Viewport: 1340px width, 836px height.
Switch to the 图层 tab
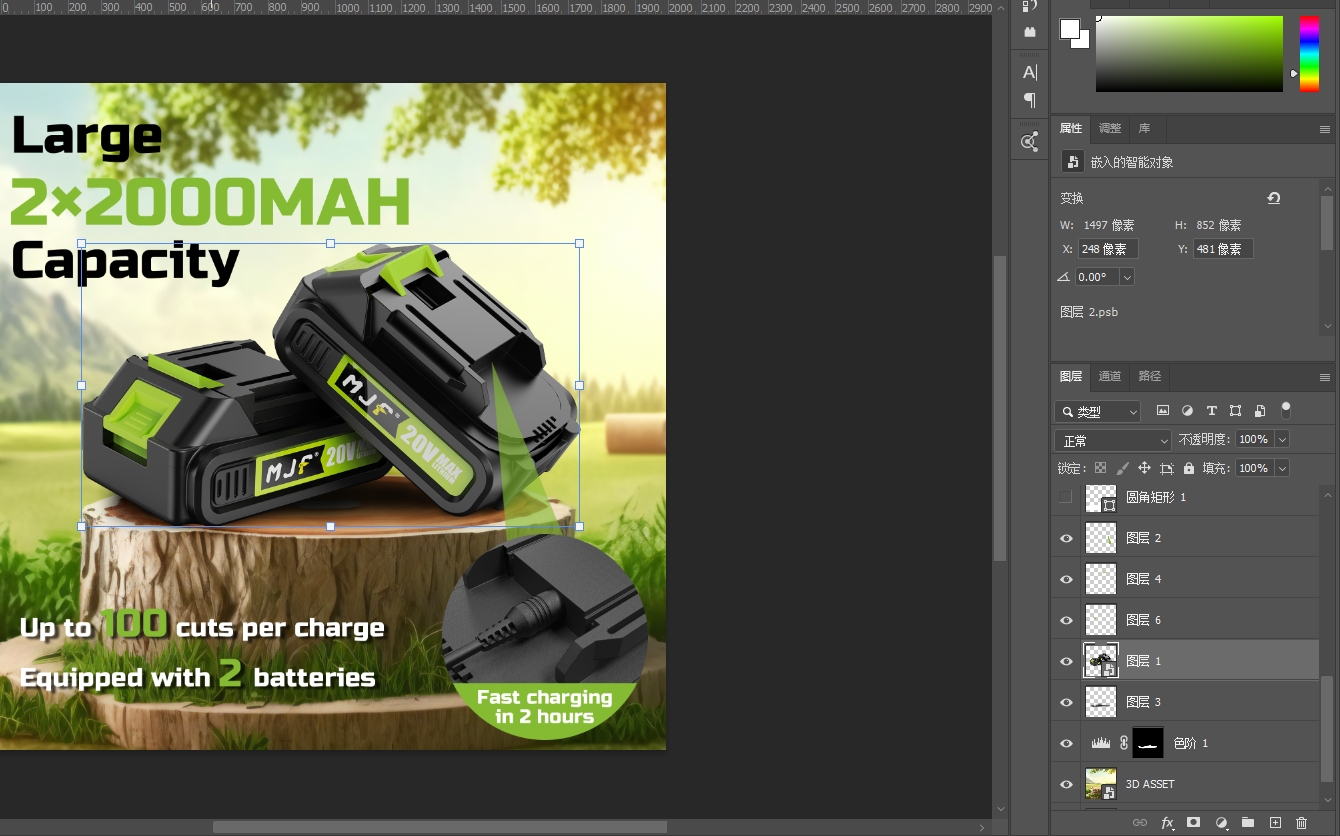(1071, 376)
